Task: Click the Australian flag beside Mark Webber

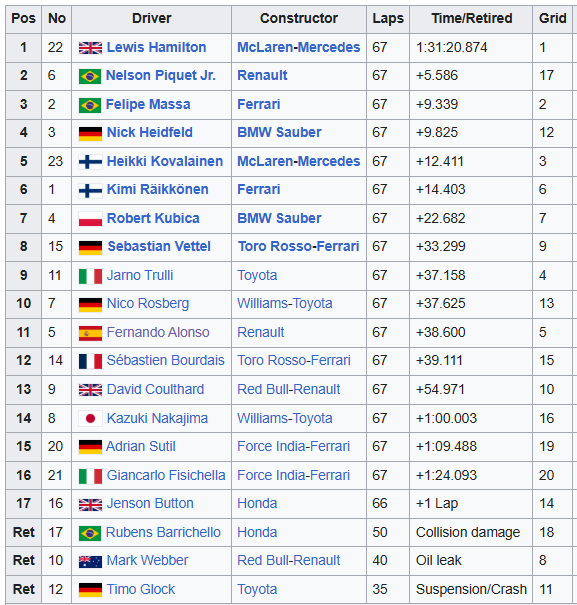Action: pos(90,561)
